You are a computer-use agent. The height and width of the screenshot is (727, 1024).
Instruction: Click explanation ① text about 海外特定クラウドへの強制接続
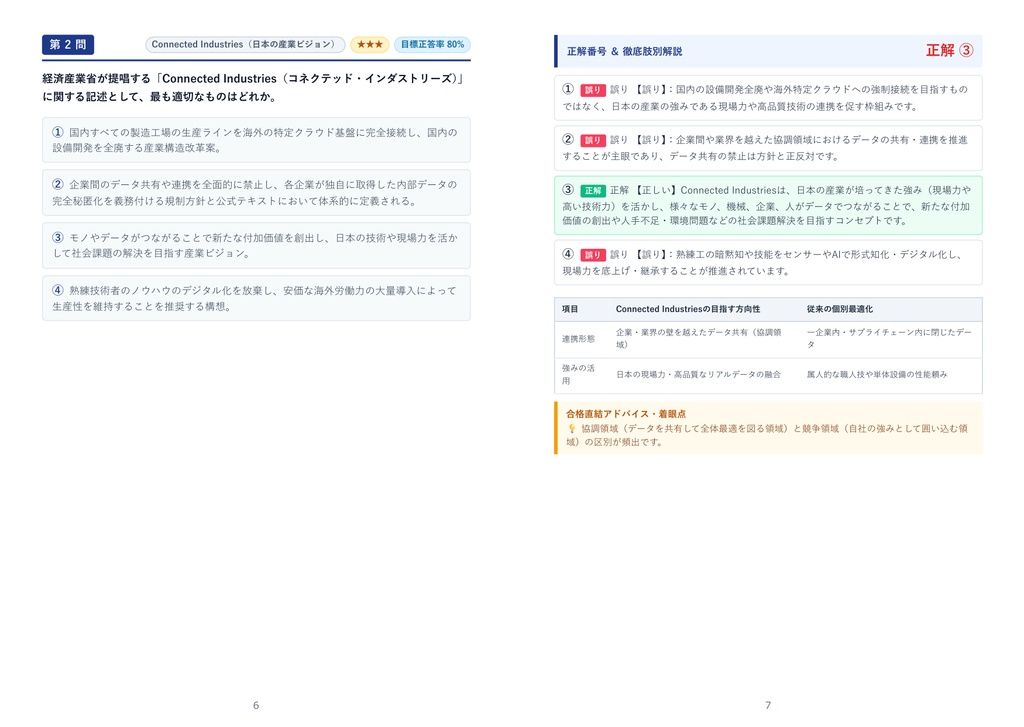(768, 98)
